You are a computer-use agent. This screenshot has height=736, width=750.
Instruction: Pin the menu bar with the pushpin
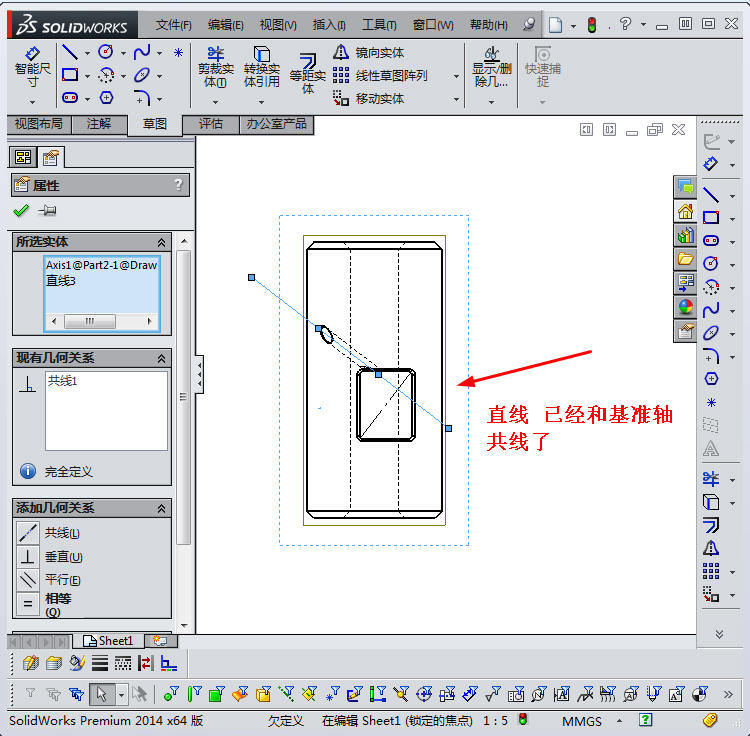coord(529,24)
